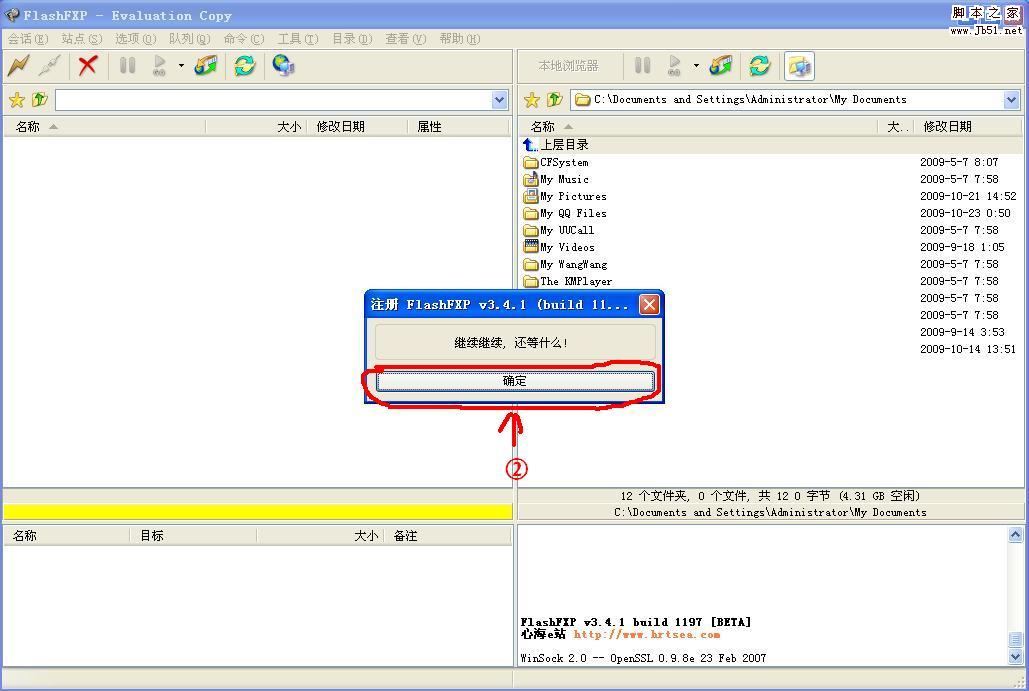
Task: Expand the local path dropdown arrow
Action: (x=1011, y=100)
